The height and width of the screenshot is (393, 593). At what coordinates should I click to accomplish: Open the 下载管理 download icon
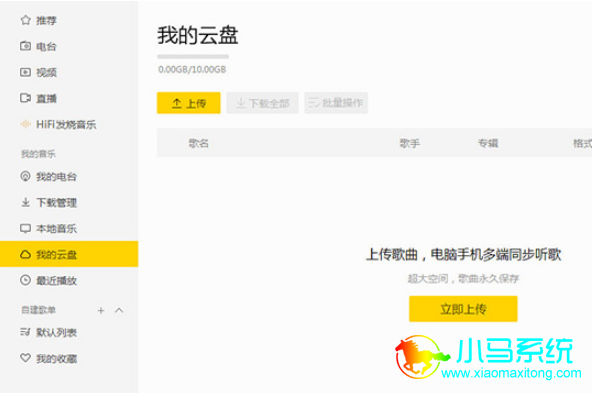(x=25, y=202)
